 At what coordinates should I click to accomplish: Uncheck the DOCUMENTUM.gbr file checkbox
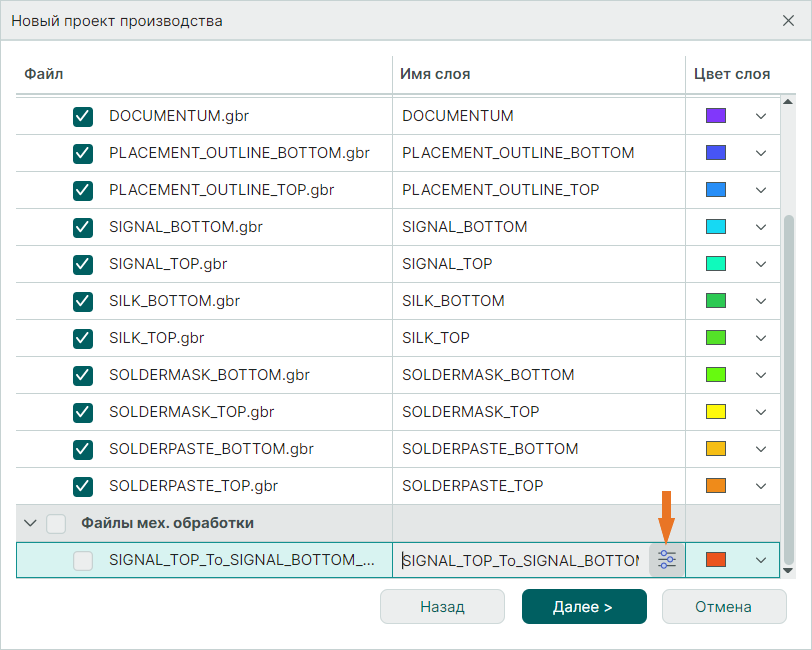point(83,116)
